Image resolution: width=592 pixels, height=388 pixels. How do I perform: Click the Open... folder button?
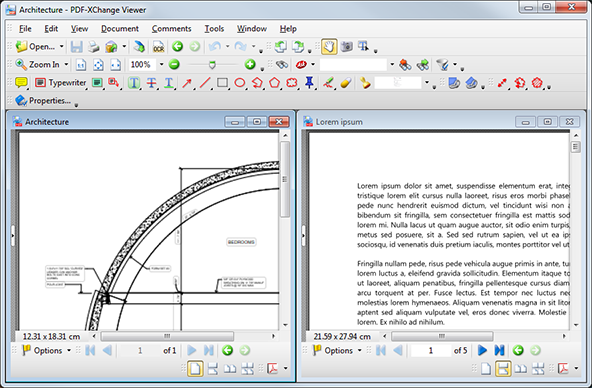pos(35,46)
